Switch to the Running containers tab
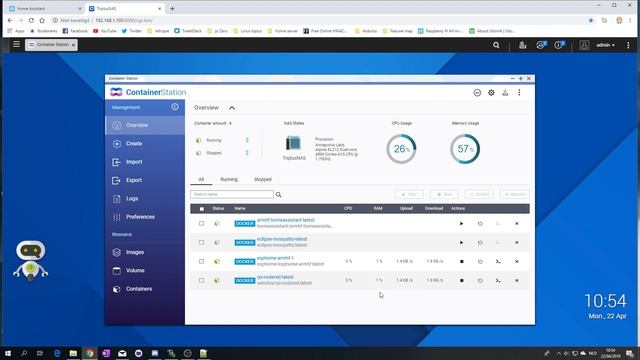The width and height of the screenshot is (640, 360). (x=229, y=180)
